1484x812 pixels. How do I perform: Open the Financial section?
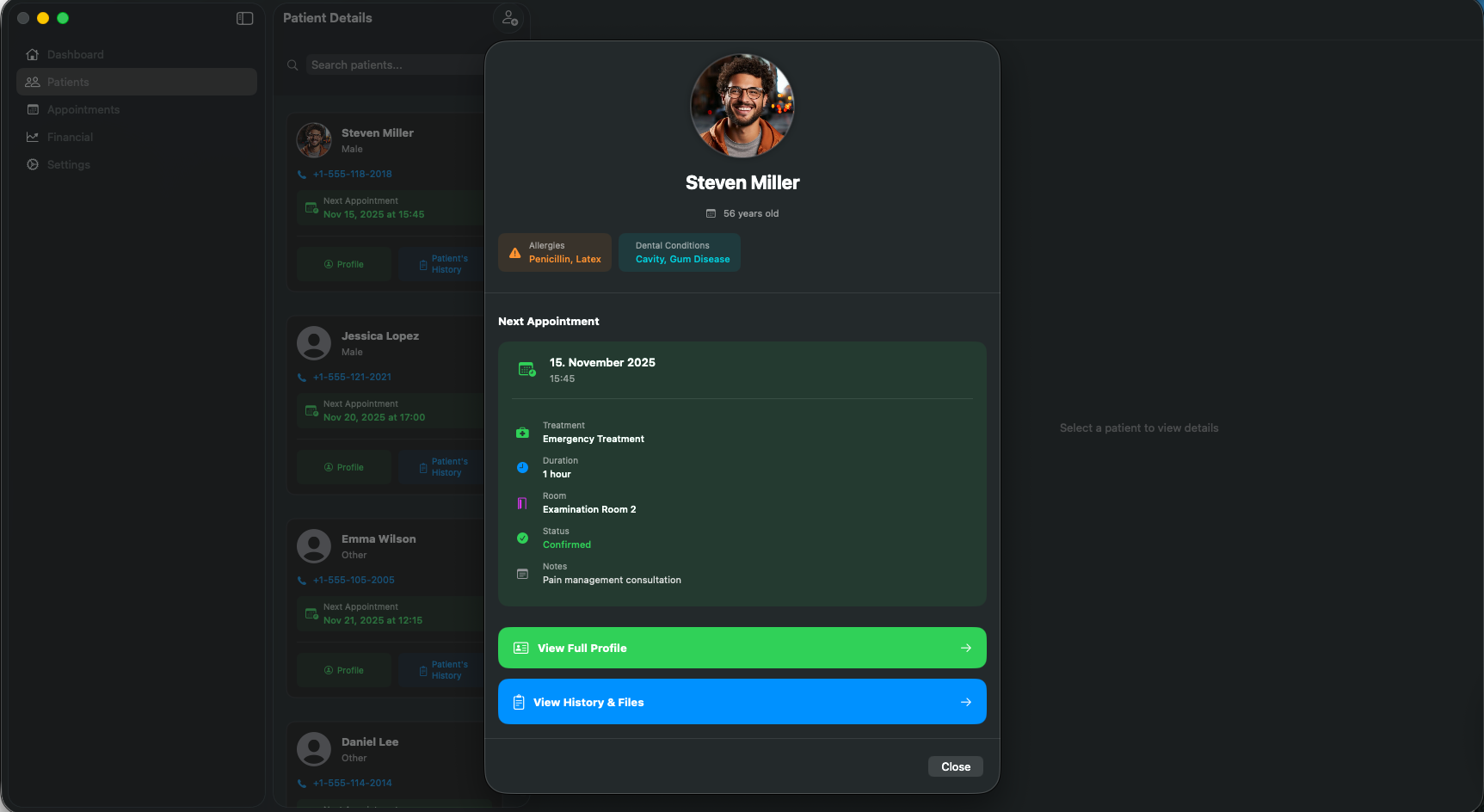click(70, 137)
